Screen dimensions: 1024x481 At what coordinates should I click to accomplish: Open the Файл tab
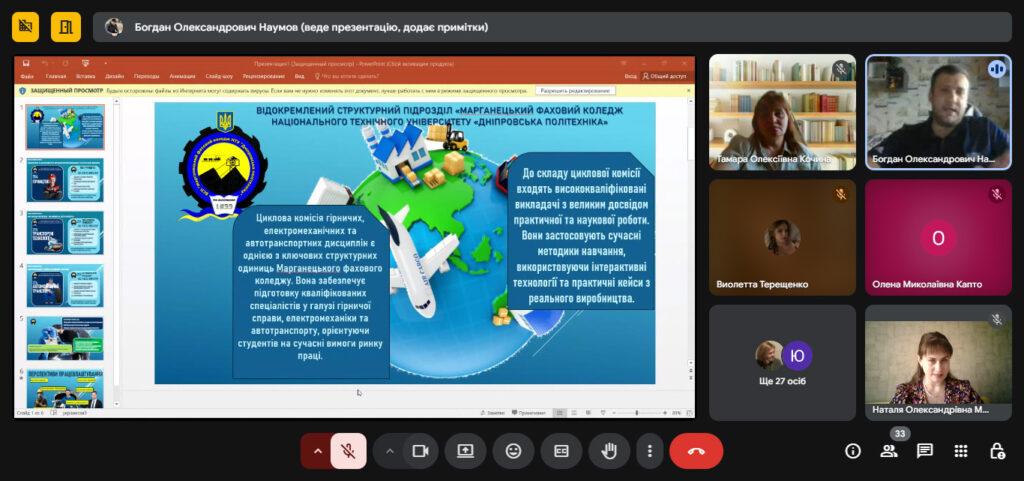pos(27,76)
